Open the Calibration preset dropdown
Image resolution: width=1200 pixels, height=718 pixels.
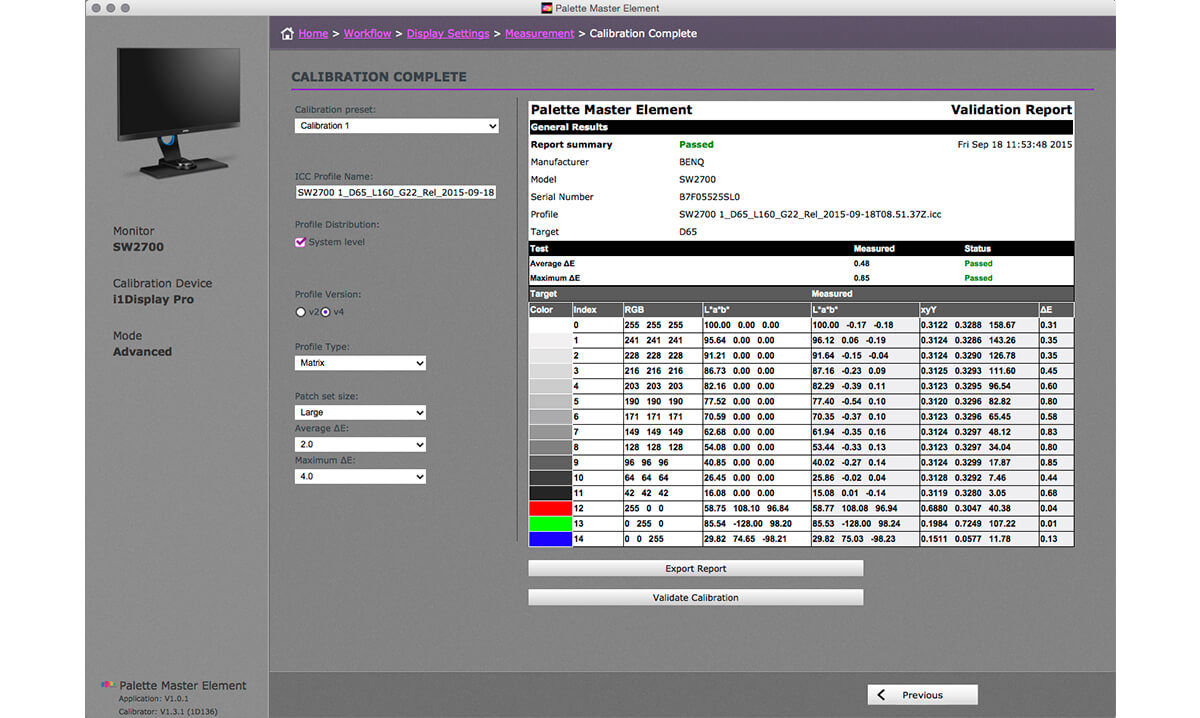(396, 126)
